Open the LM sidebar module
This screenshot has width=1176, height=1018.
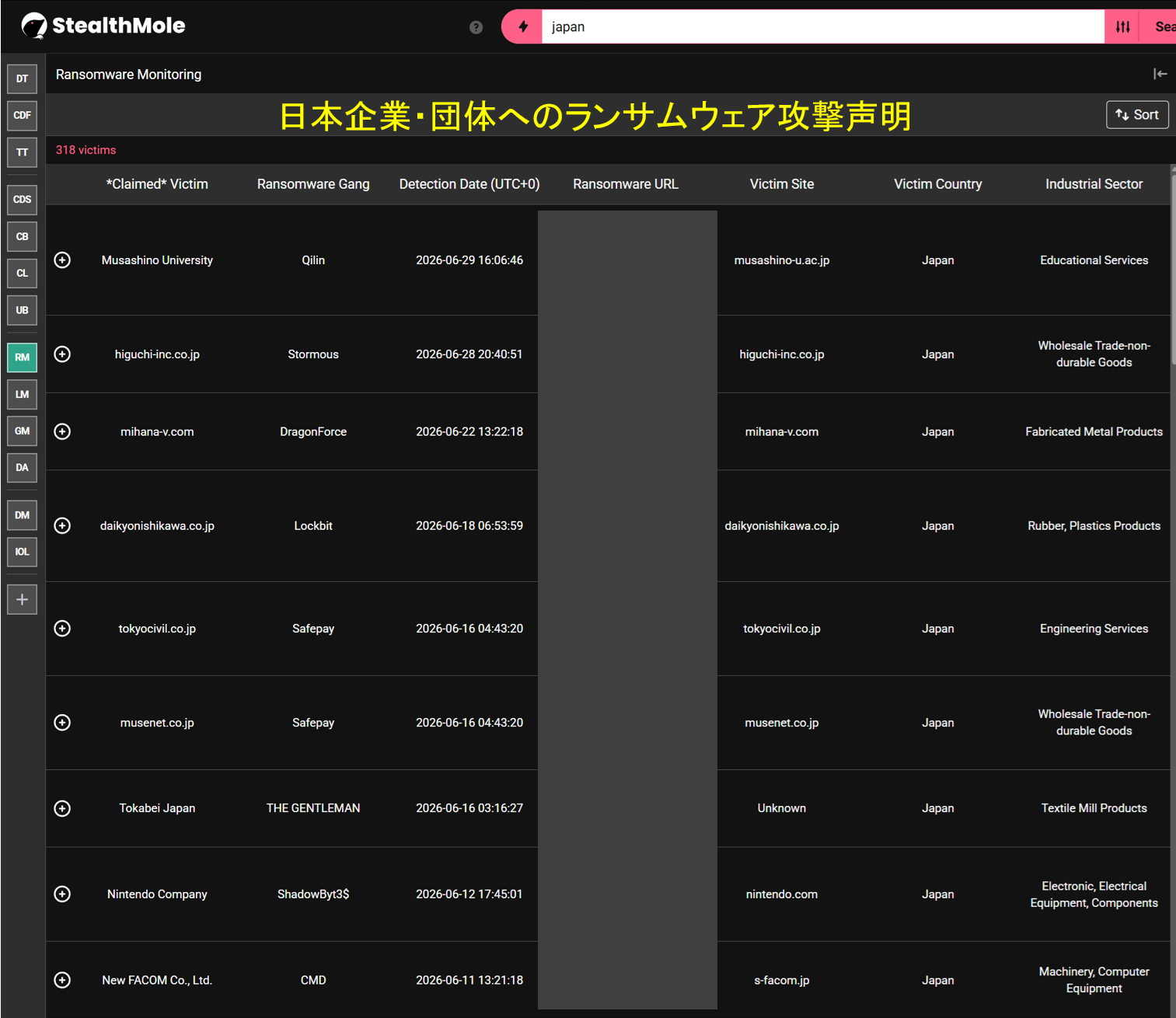pyautogui.click(x=22, y=394)
